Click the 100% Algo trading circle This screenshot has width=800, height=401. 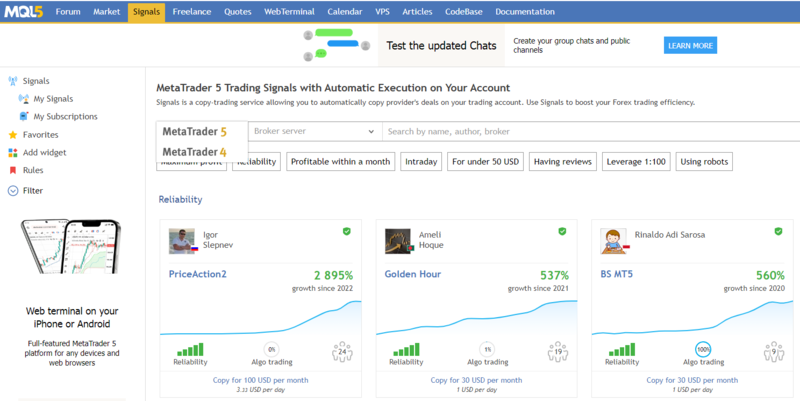[703, 349]
